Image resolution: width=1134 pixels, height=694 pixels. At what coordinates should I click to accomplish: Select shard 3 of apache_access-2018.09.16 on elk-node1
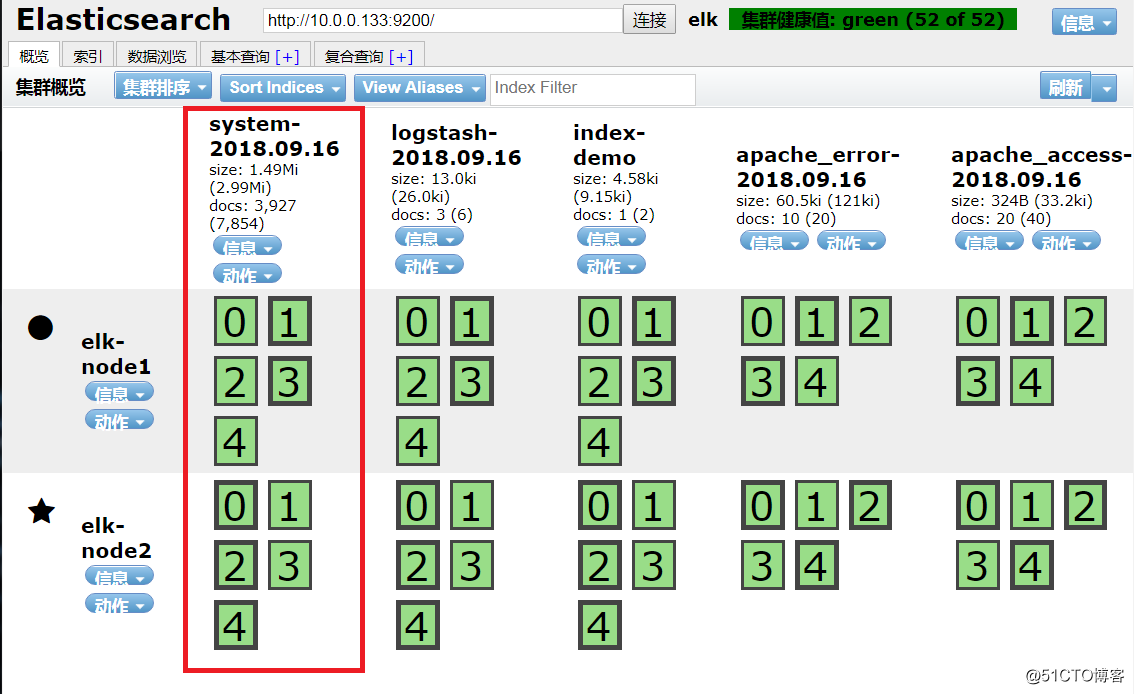978,381
